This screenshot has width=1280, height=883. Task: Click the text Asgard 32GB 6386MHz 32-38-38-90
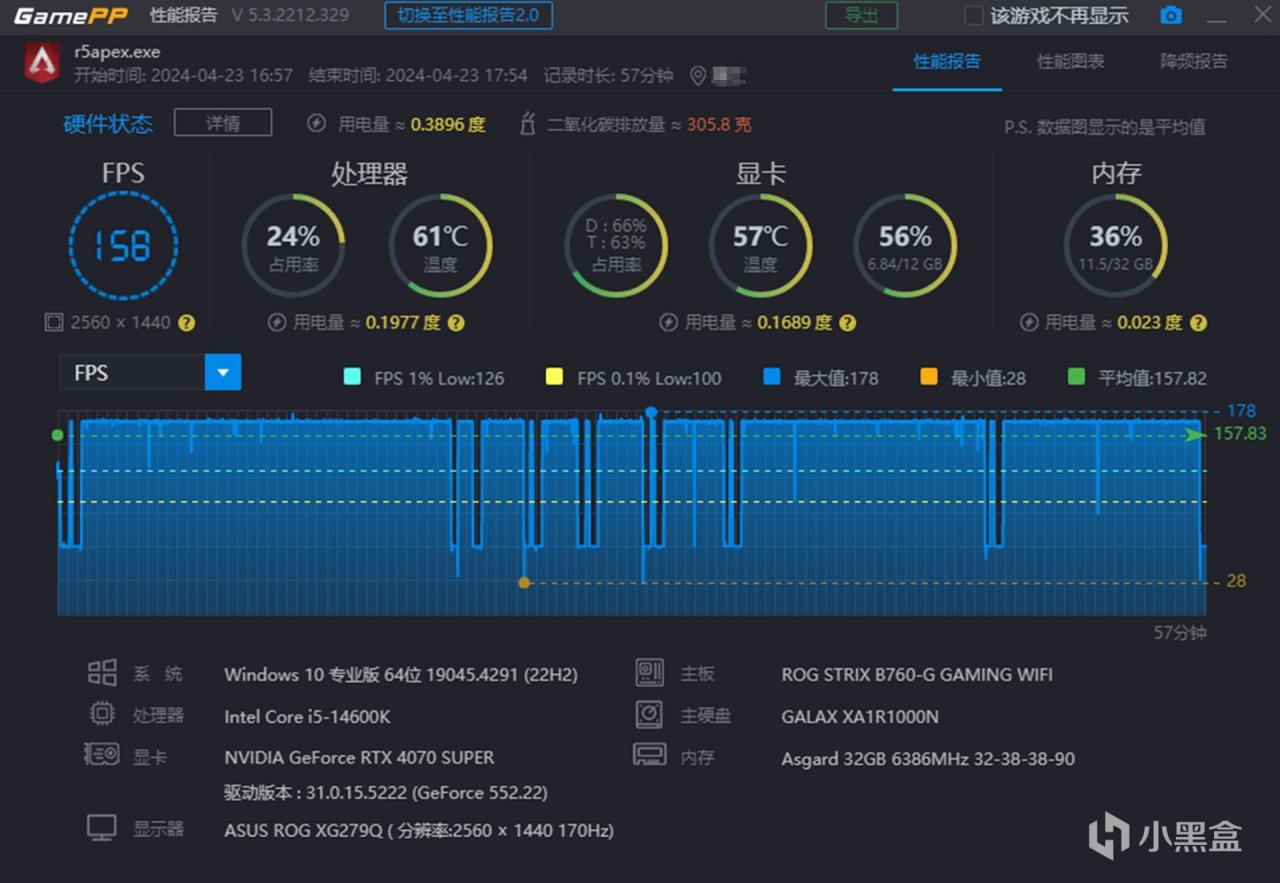(928, 759)
